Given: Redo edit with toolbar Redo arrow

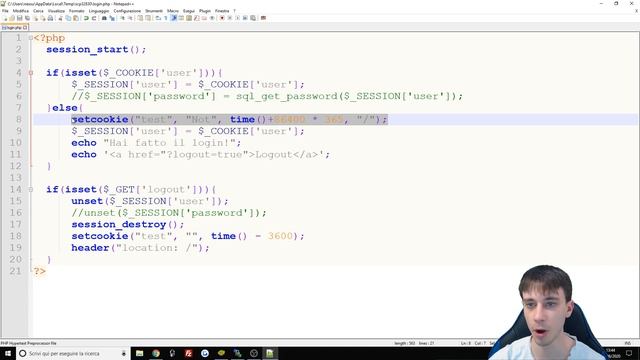Looking at the screenshot, I should [x=93, y=18].
